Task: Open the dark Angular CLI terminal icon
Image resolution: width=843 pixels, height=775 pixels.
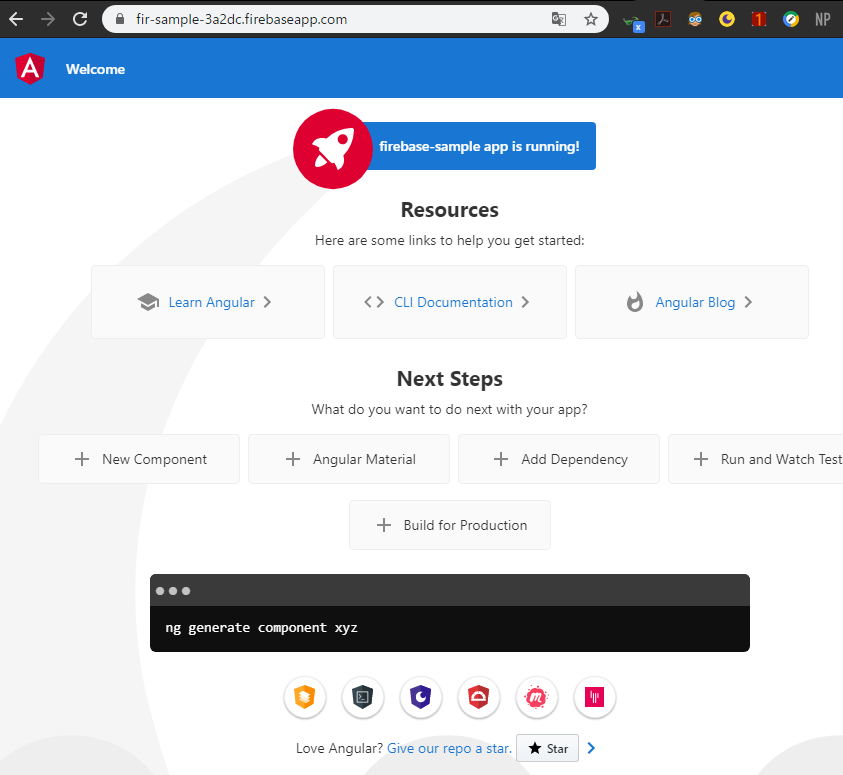Action: pos(363,697)
